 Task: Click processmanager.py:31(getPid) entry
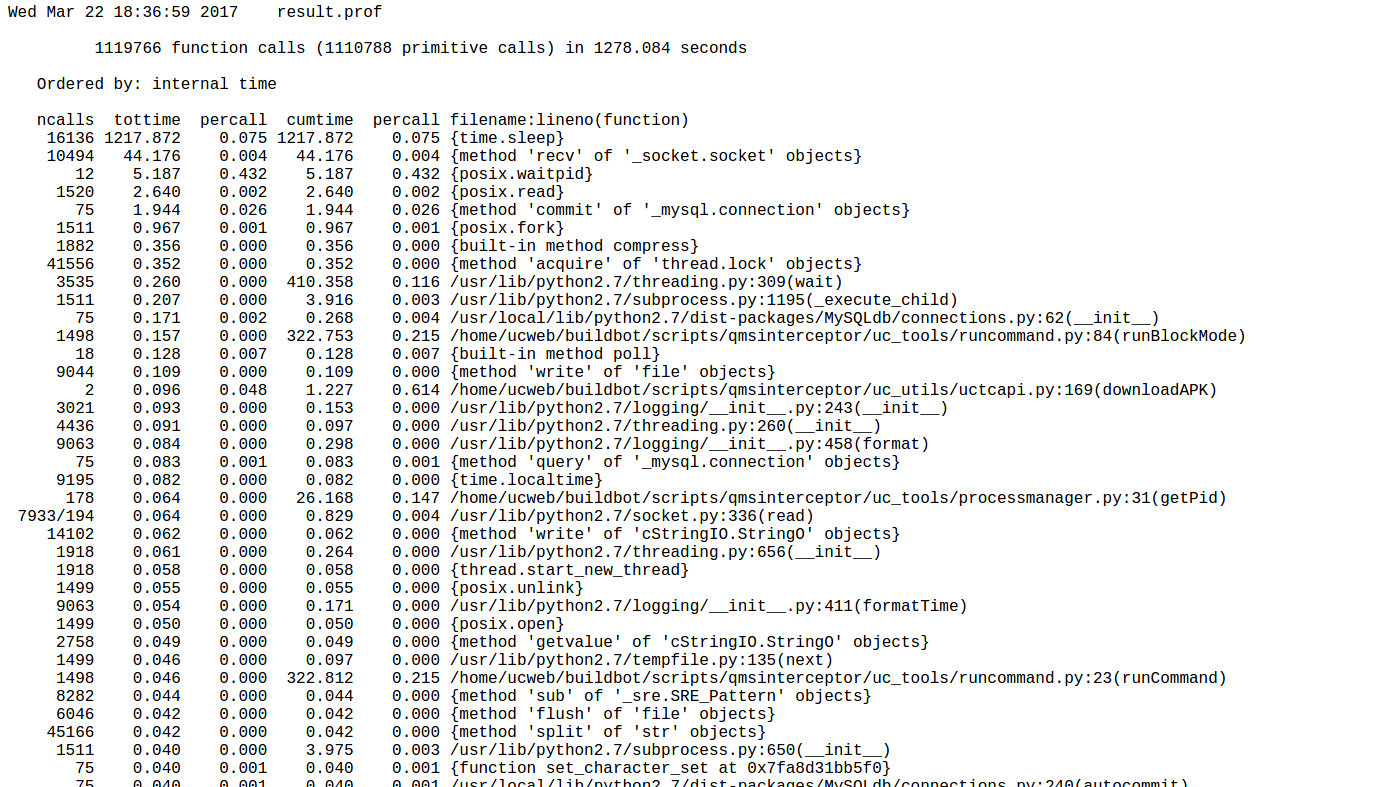(x=838, y=498)
